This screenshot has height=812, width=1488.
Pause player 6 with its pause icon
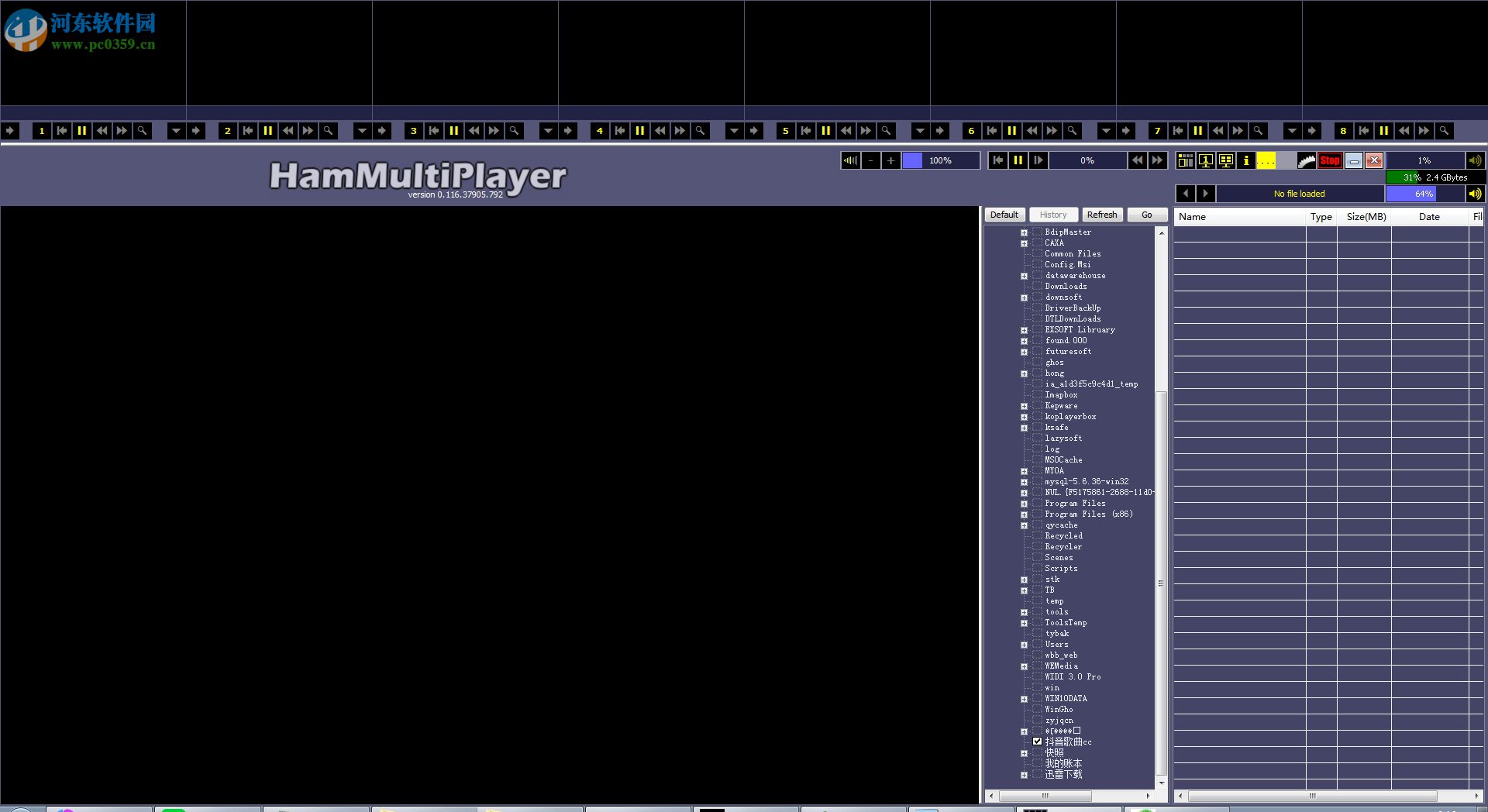1012,131
